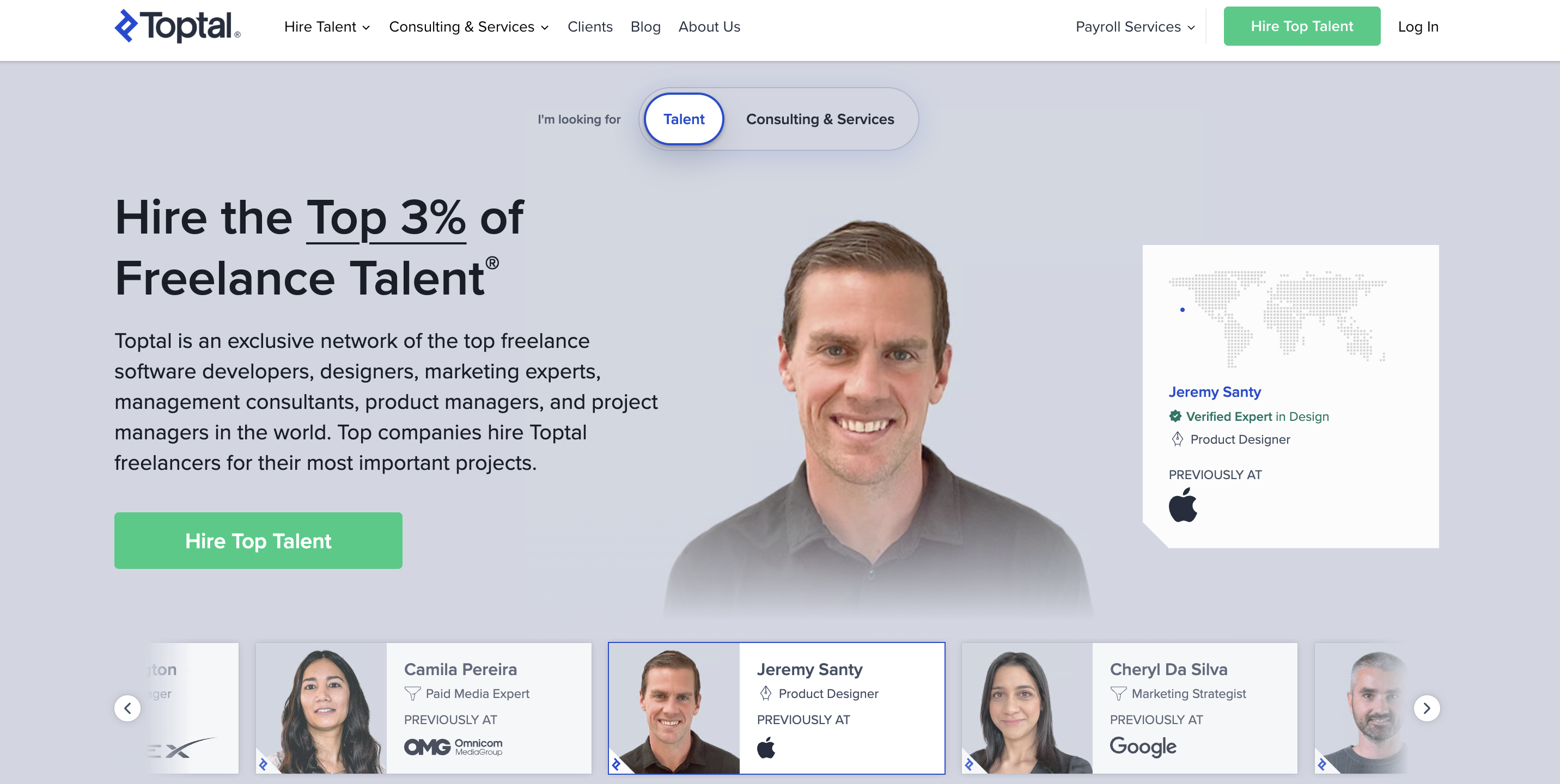Click the pen icon beside Product Designer in the panel
1560x784 pixels.
1177,439
